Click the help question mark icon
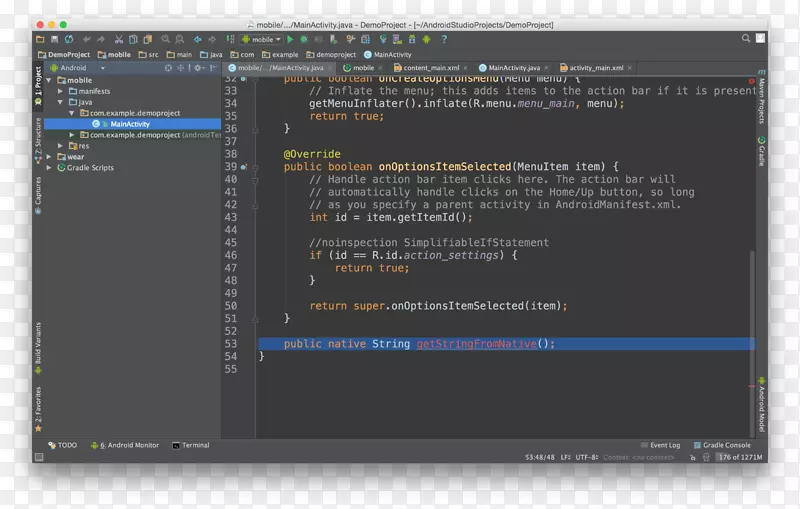 [444, 40]
